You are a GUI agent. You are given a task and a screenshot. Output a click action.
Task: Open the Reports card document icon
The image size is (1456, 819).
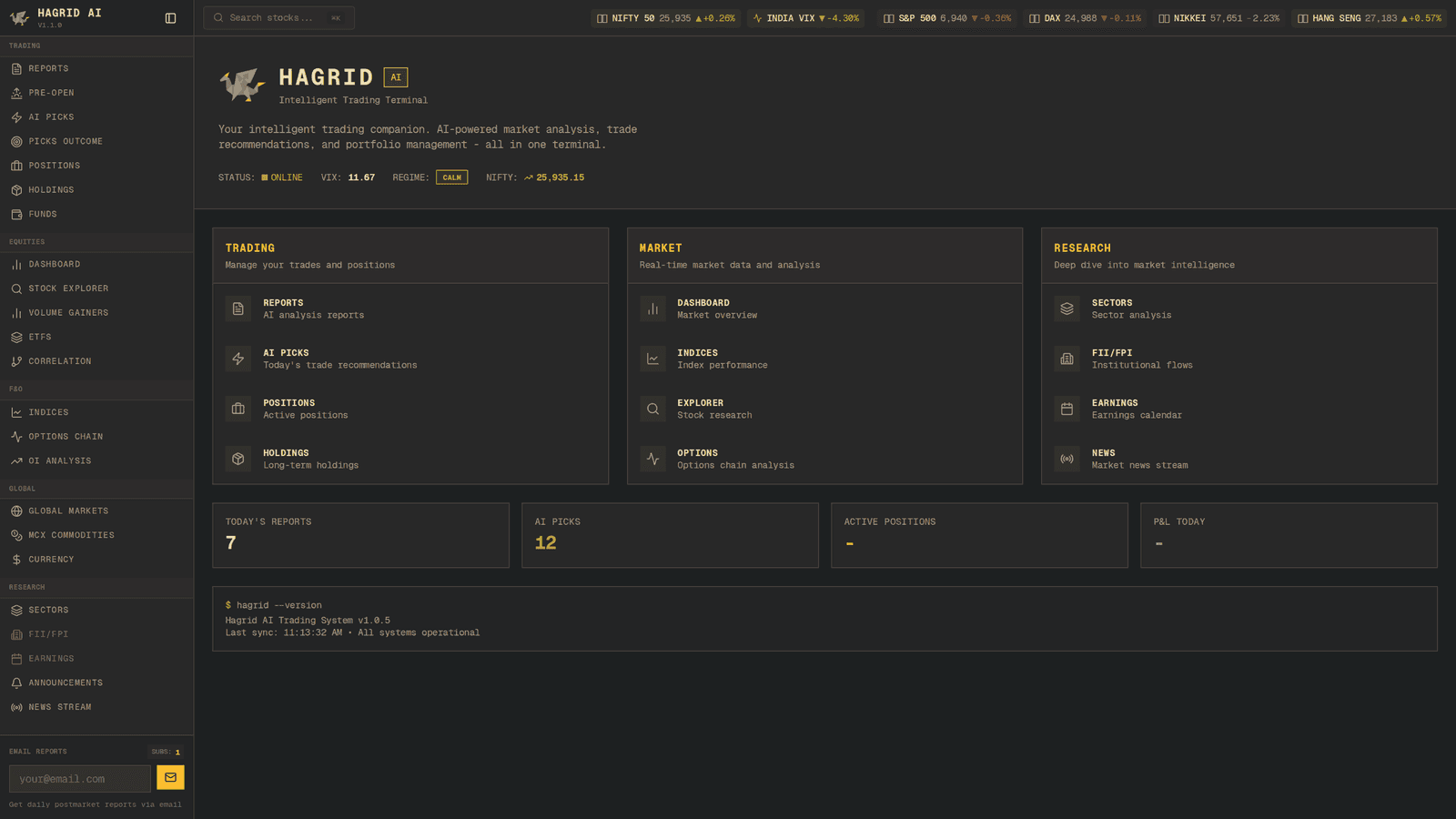(238, 308)
